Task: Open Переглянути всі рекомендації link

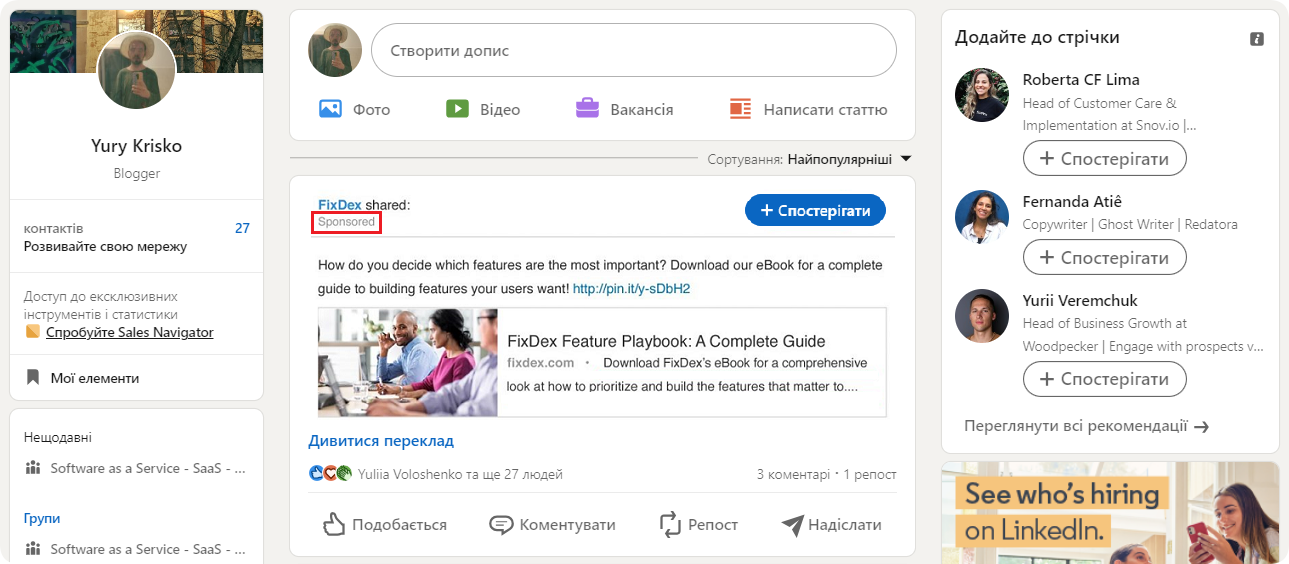Action: click(1086, 426)
